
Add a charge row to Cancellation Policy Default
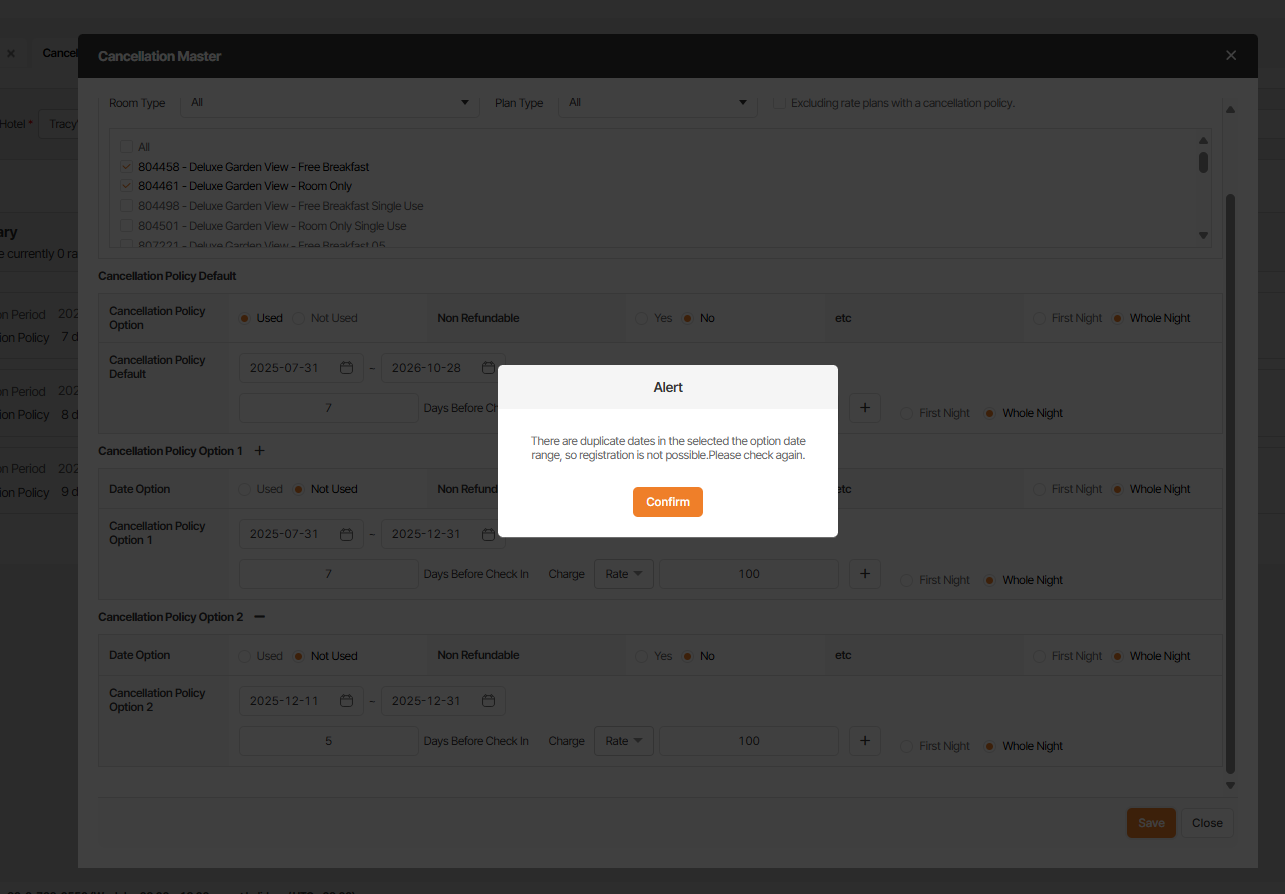pos(865,408)
